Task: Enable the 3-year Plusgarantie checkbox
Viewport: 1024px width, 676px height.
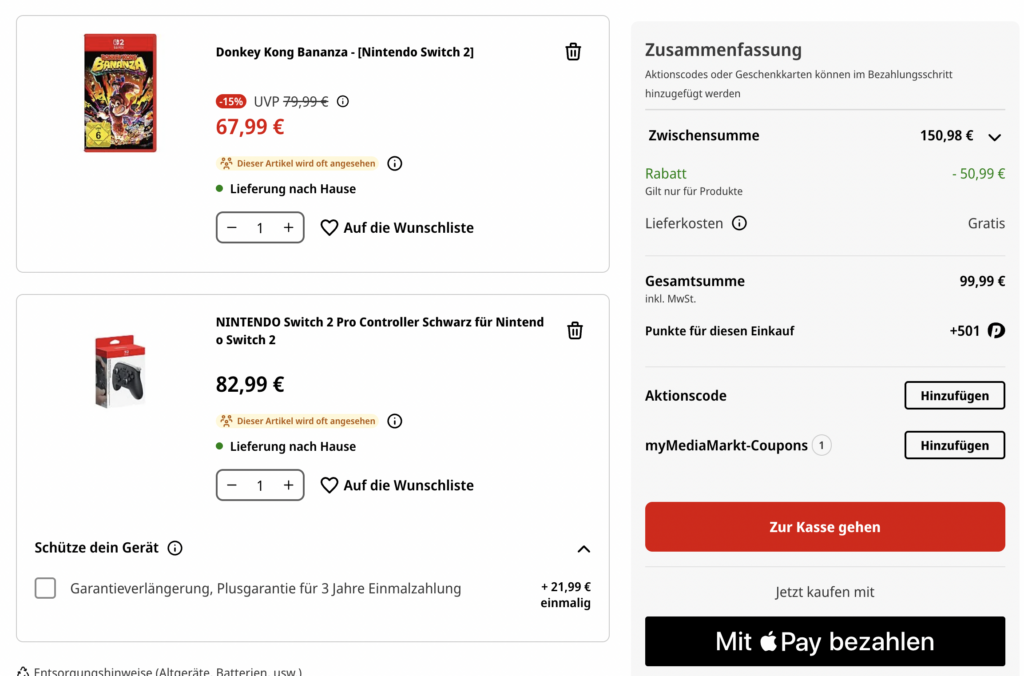Action: tap(45, 588)
